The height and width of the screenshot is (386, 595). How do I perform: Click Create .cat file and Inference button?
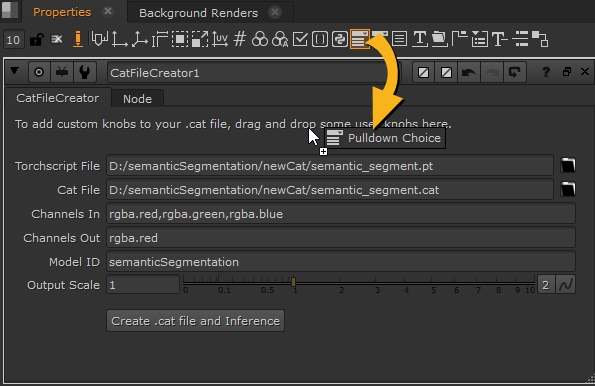click(x=195, y=321)
